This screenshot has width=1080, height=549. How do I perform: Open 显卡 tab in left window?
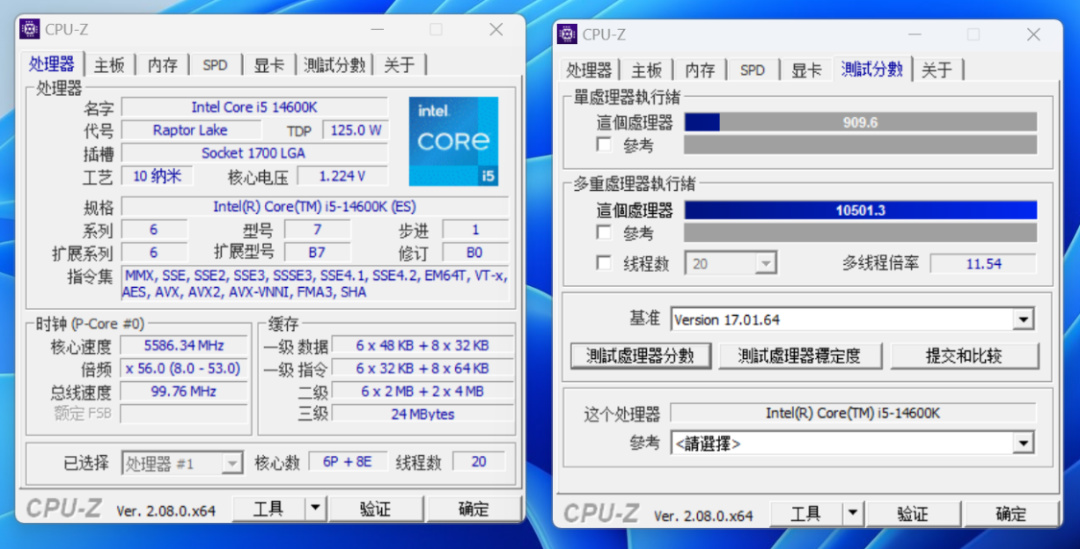[x=269, y=65]
